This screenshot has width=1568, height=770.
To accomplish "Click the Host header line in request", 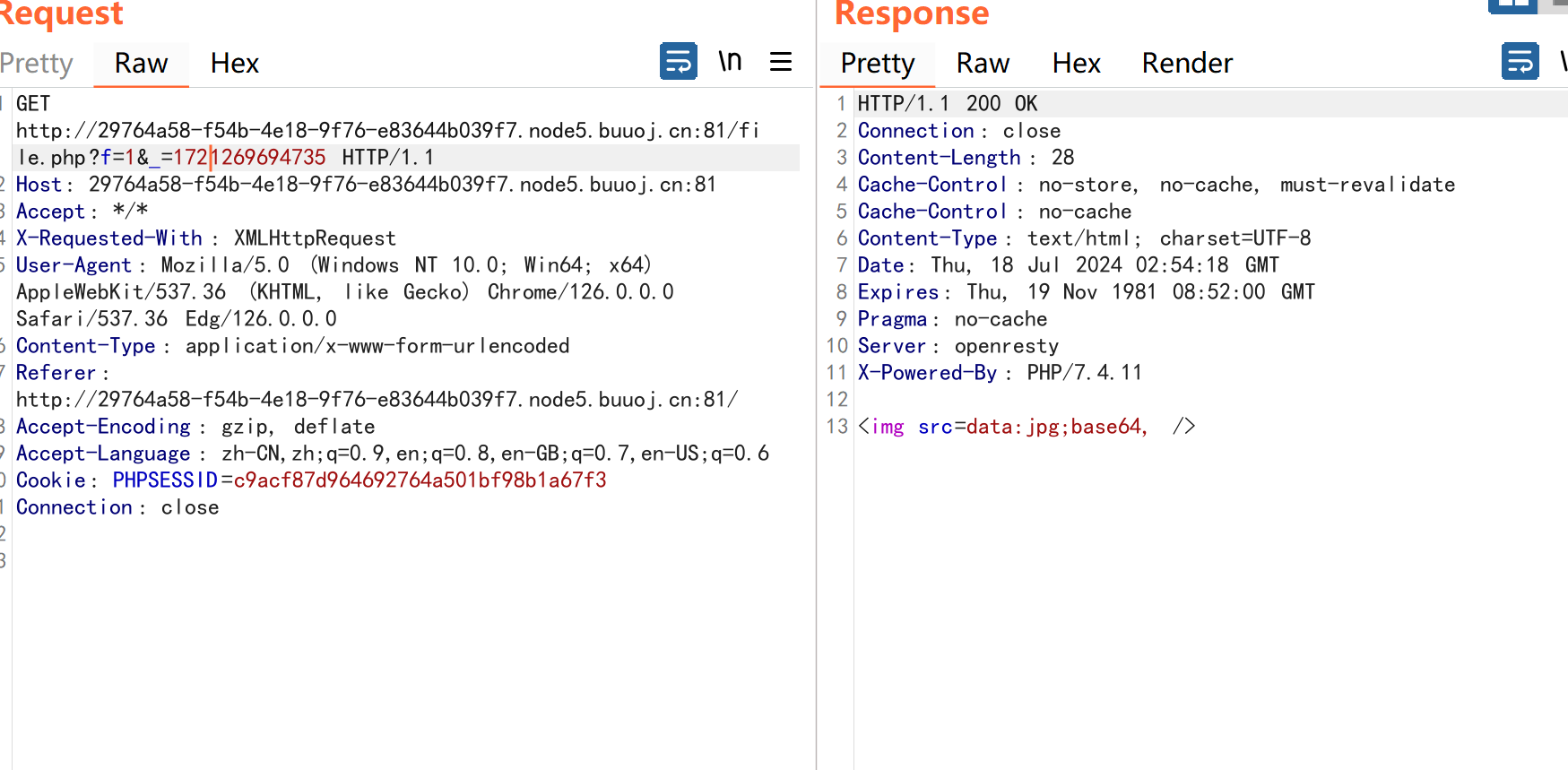I will tap(367, 185).
